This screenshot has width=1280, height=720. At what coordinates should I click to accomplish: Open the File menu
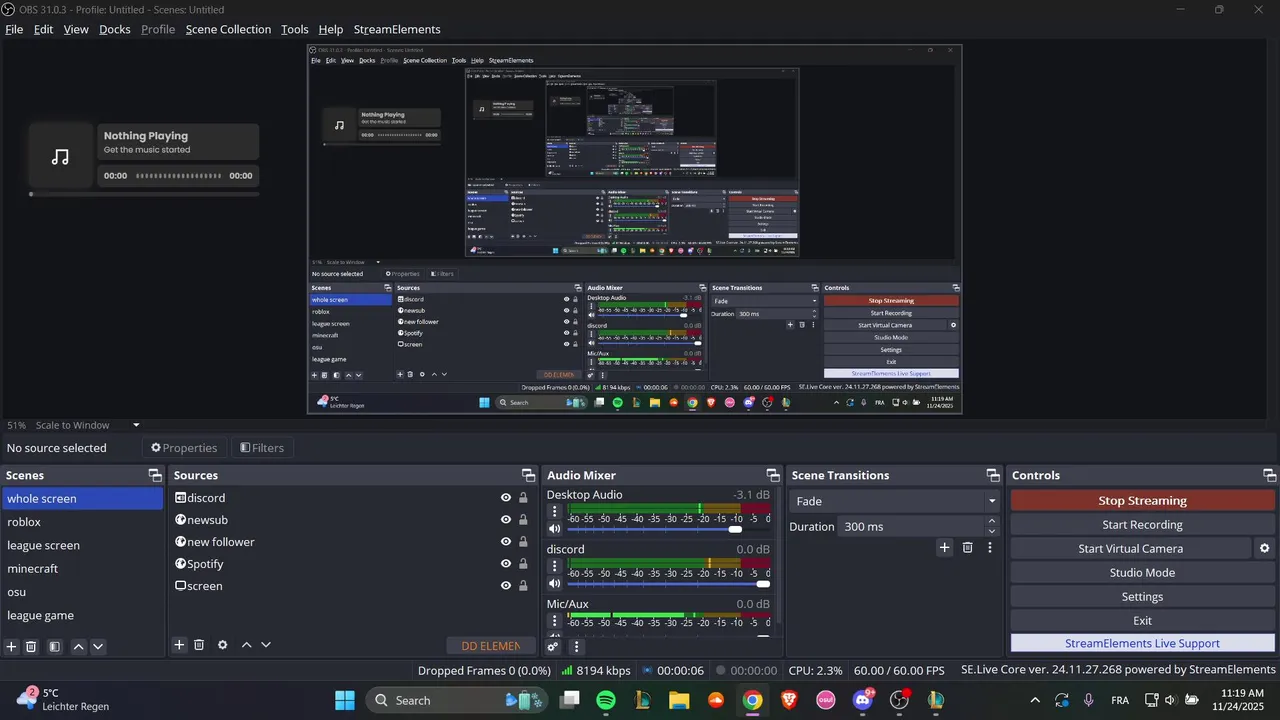click(x=14, y=29)
